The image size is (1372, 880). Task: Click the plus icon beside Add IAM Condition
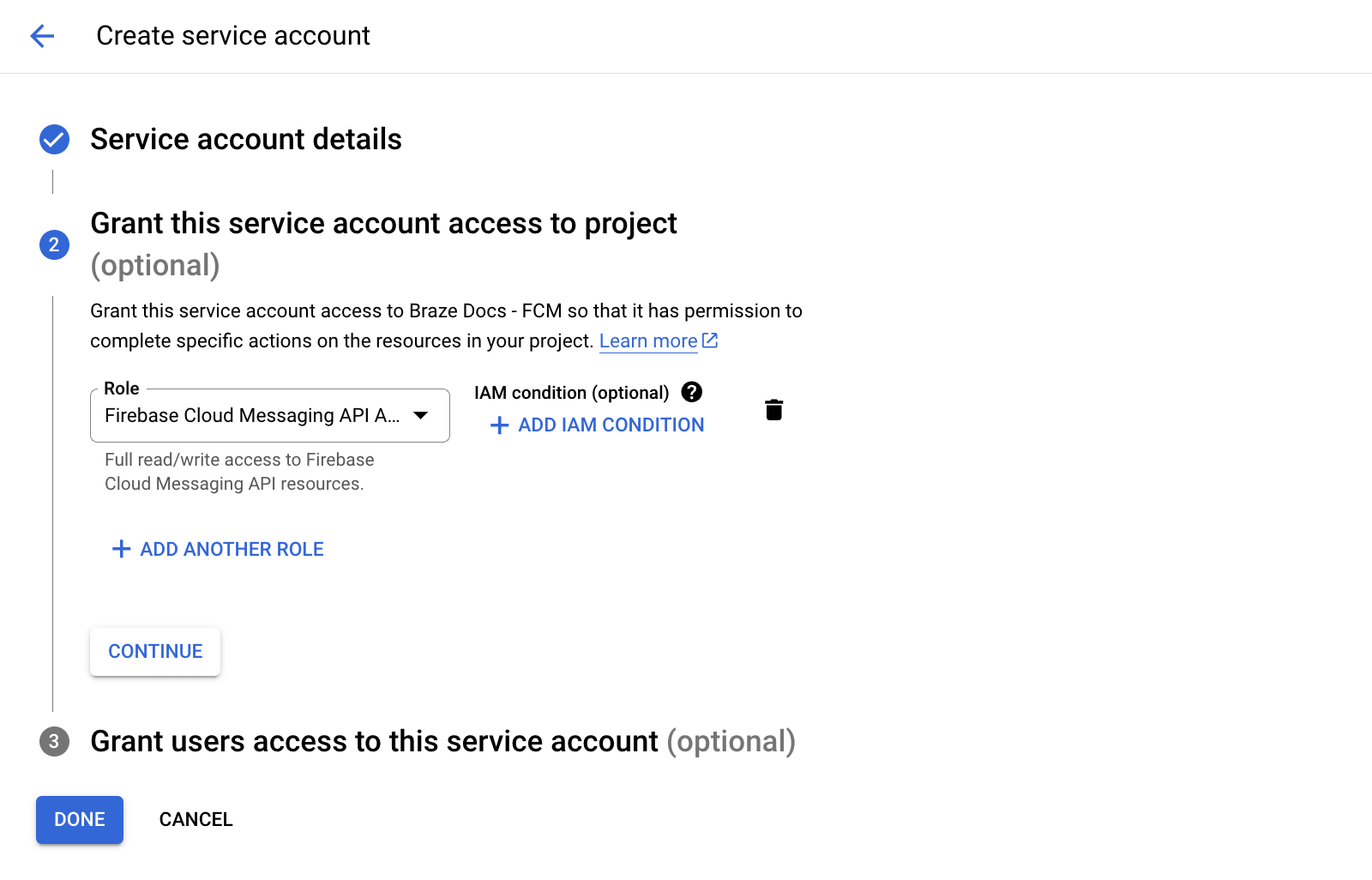point(499,425)
